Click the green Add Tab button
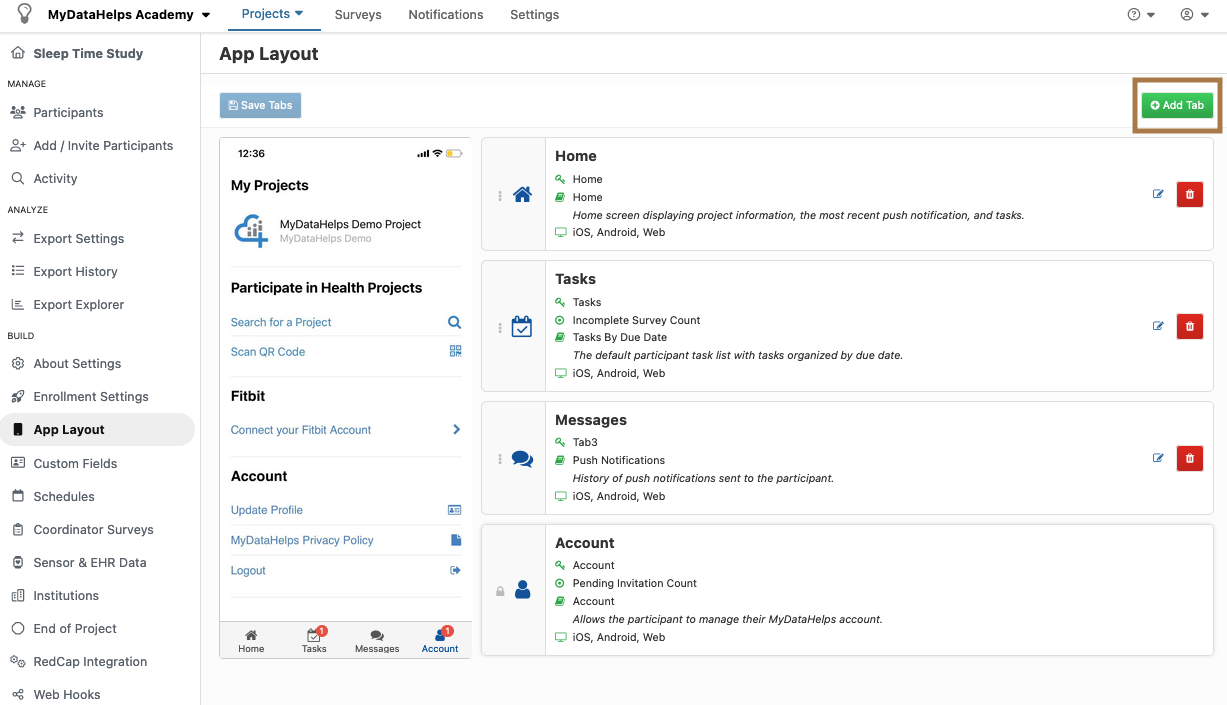 [x=1177, y=105]
